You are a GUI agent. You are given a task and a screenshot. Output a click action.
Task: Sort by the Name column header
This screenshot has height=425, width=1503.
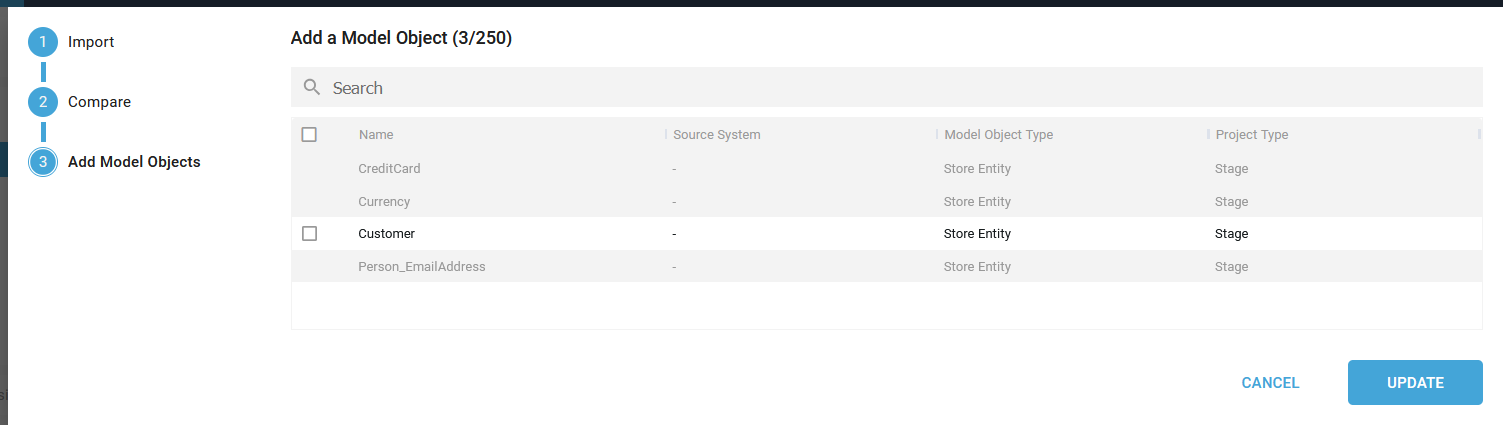tap(376, 134)
